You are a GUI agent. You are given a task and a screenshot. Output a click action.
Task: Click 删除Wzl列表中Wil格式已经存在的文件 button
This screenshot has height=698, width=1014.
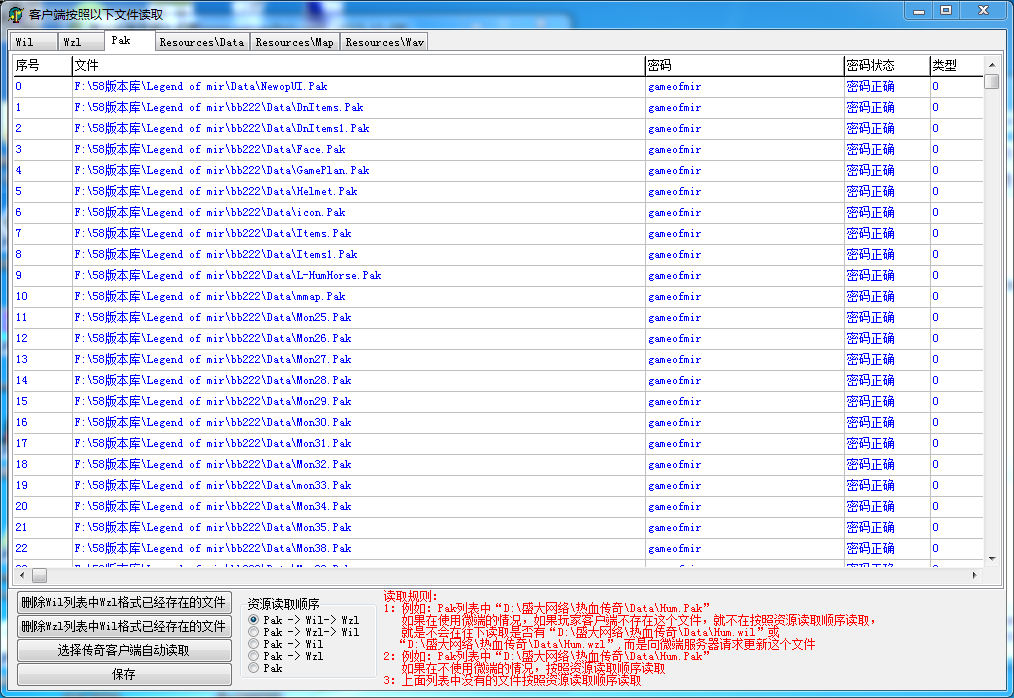pyautogui.click(x=124, y=626)
